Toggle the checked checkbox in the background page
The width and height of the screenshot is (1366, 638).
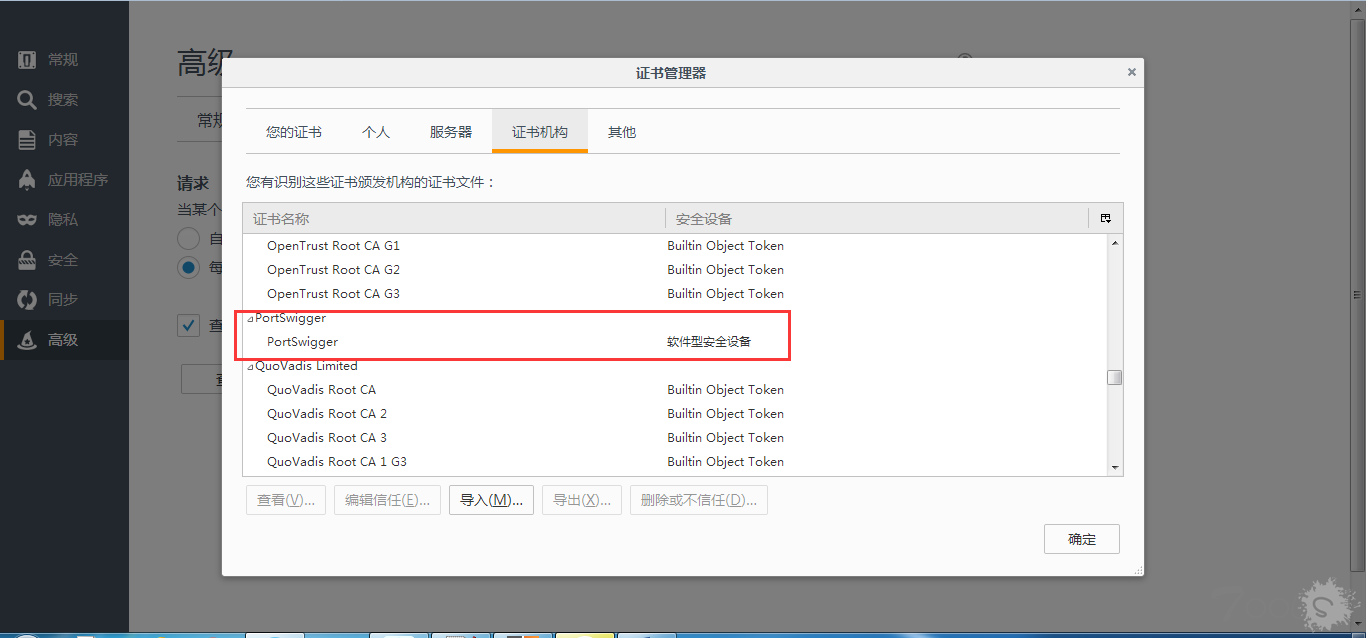pyautogui.click(x=188, y=325)
